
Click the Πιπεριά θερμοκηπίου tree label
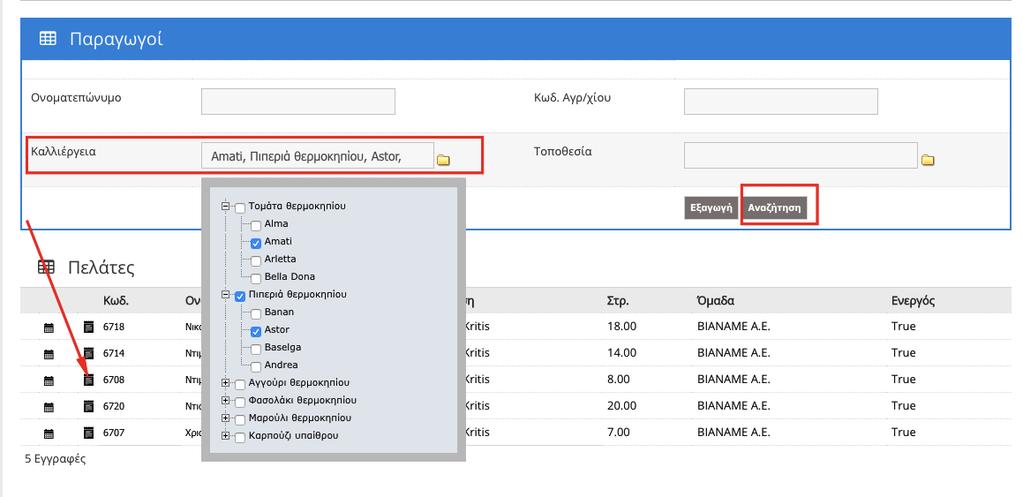coord(298,294)
